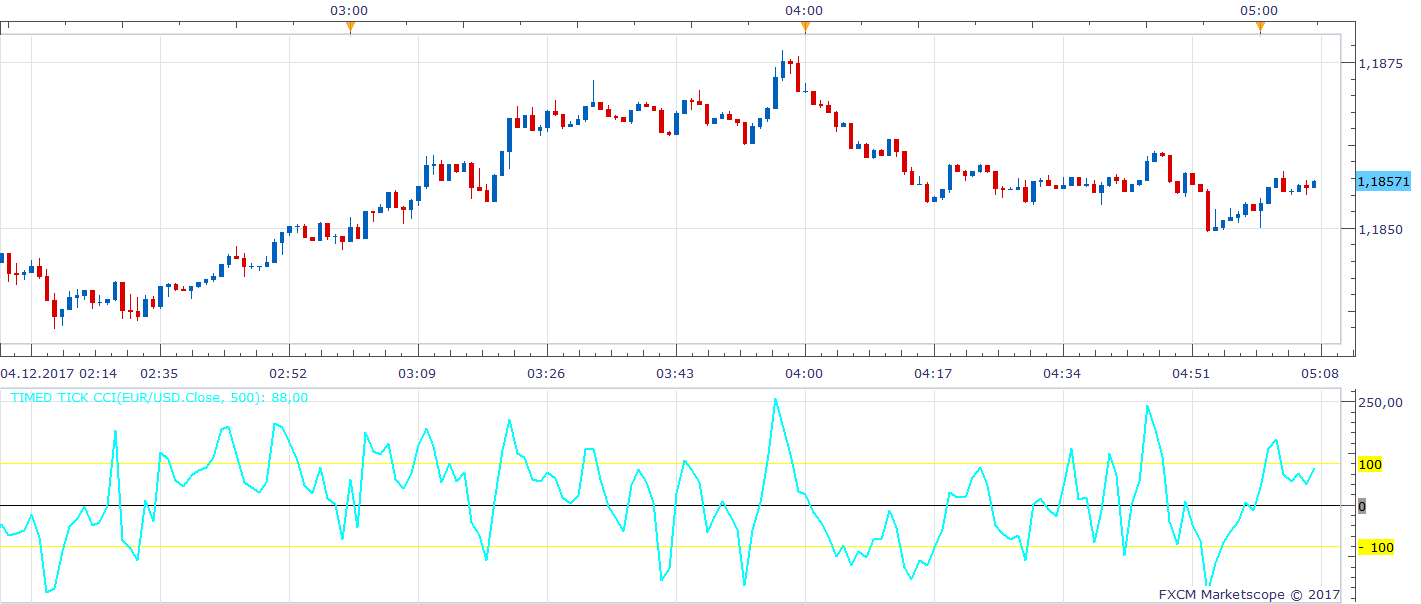Click the 250,00 CCI axis label

tap(1381, 402)
